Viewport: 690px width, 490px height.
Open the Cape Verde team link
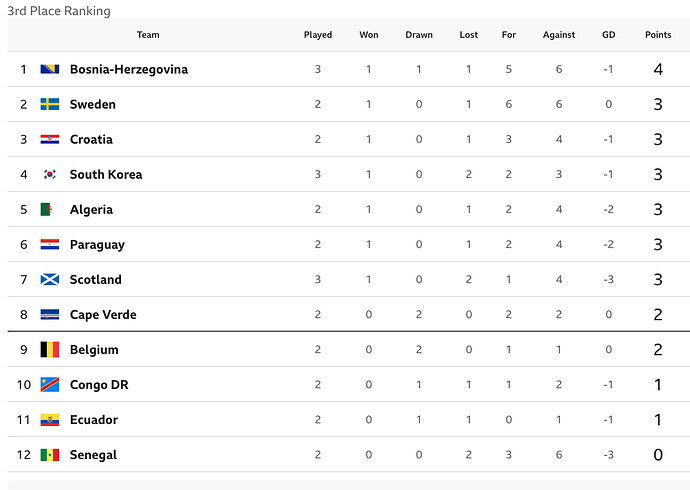[x=103, y=315]
